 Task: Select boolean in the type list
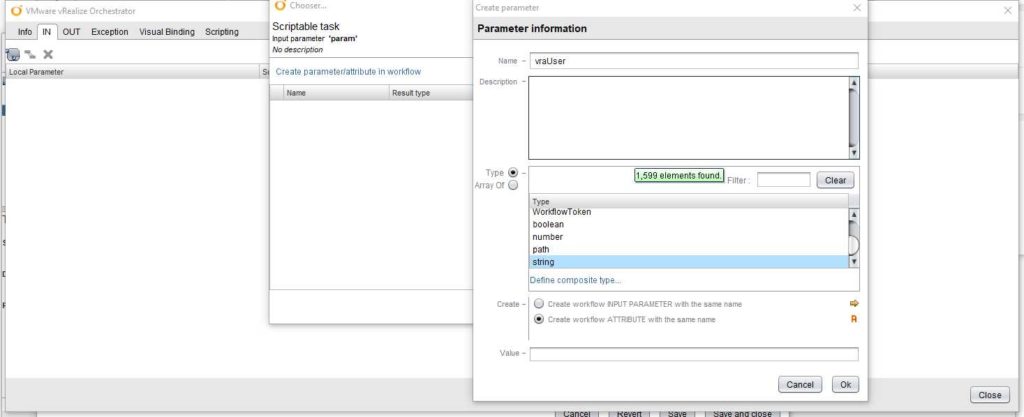click(x=688, y=224)
